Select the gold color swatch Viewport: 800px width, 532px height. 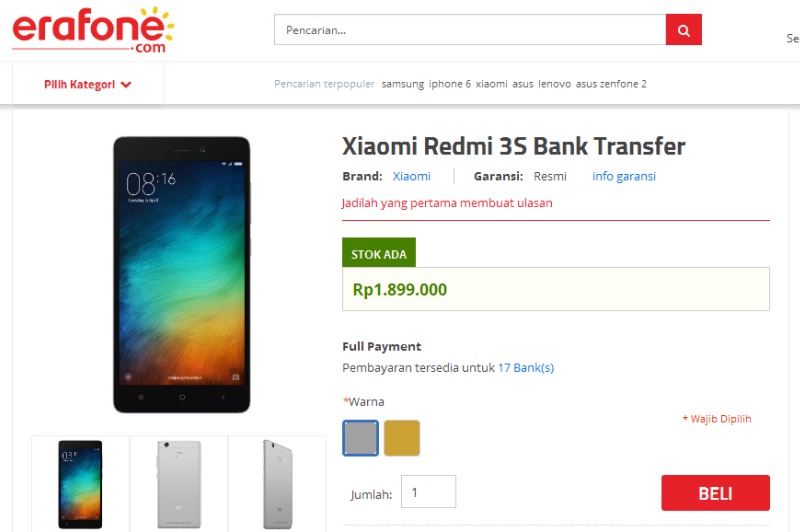pos(402,438)
